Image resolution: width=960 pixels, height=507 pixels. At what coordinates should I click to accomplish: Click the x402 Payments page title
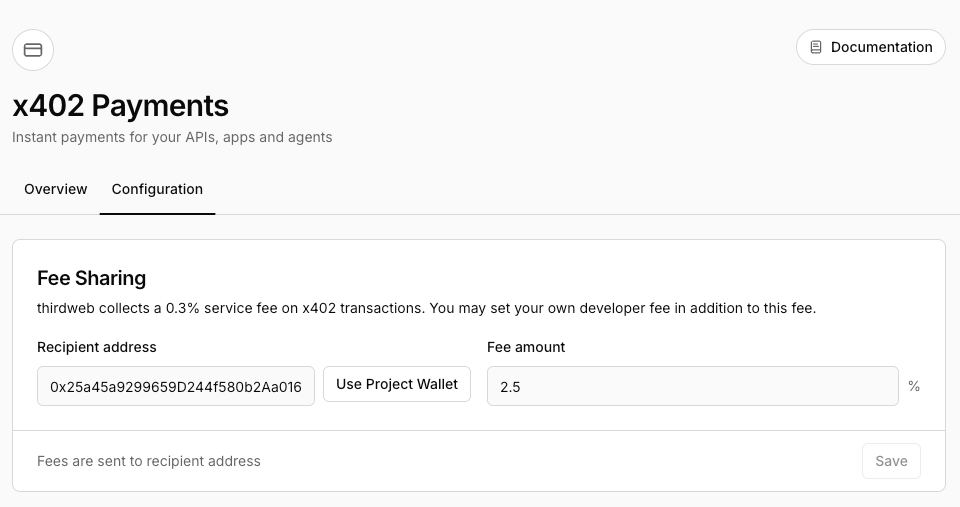click(x=120, y=105)
